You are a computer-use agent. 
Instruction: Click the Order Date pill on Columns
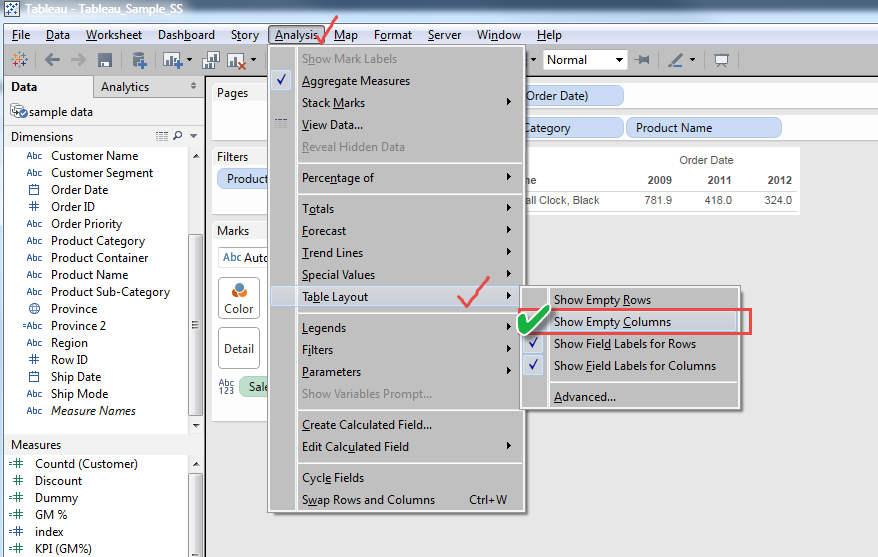tap(574, 96)
